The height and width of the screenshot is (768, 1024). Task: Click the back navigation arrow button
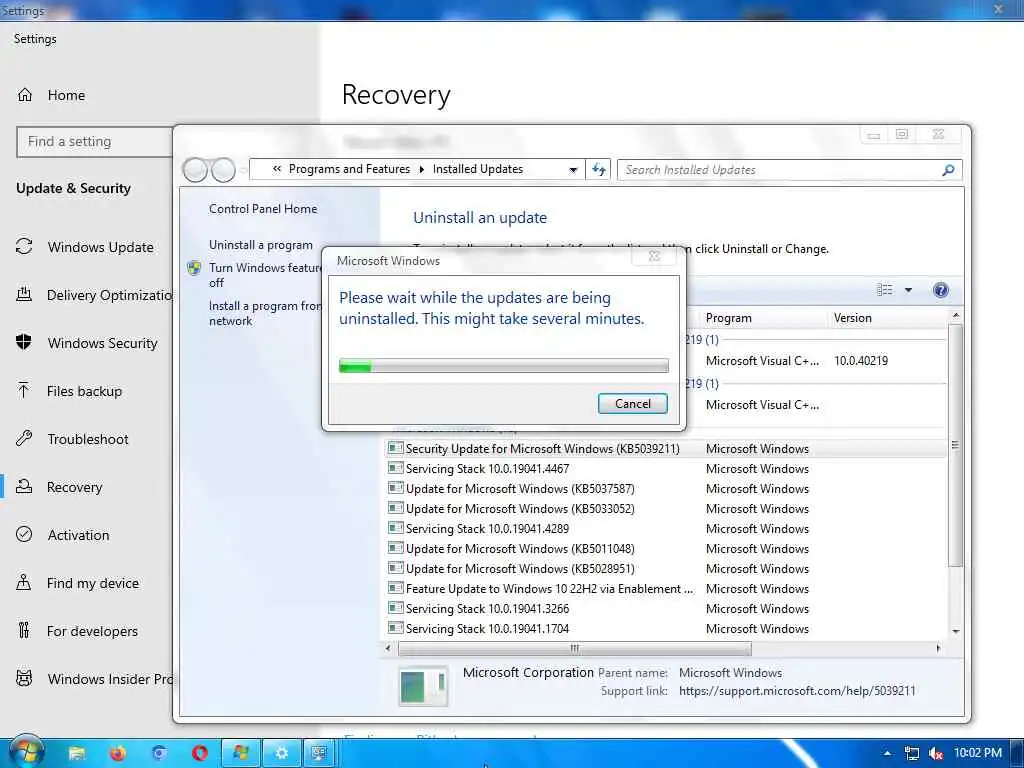(x=195, y=170)
